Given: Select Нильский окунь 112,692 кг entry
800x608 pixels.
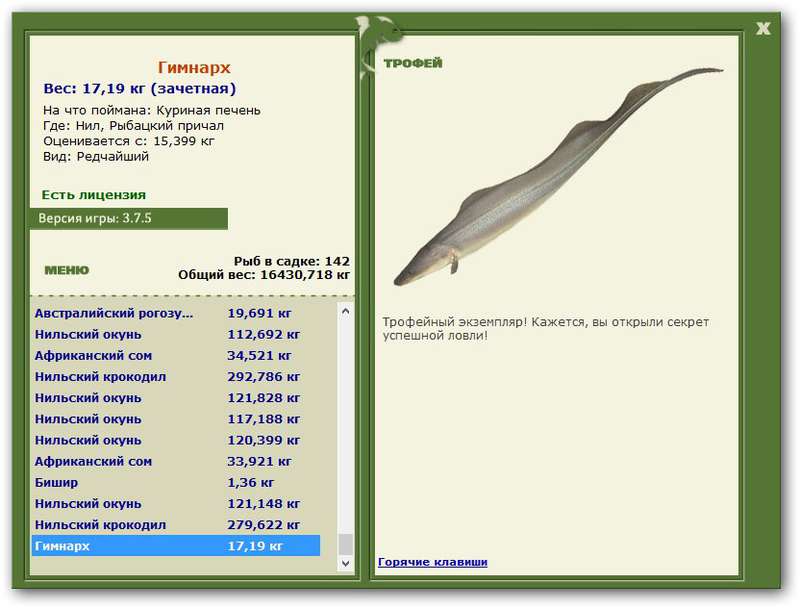Looking at the screenshot, I should pyautogui.click(x=176, y=335).
